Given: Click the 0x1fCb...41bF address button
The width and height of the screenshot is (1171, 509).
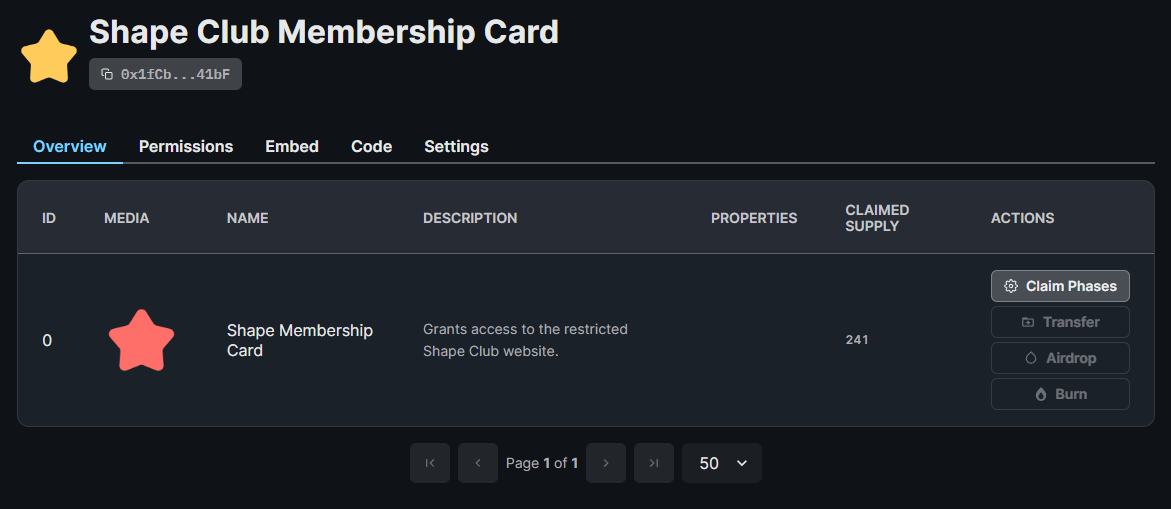Looking at the screenshot, I should tap(175, 74).
